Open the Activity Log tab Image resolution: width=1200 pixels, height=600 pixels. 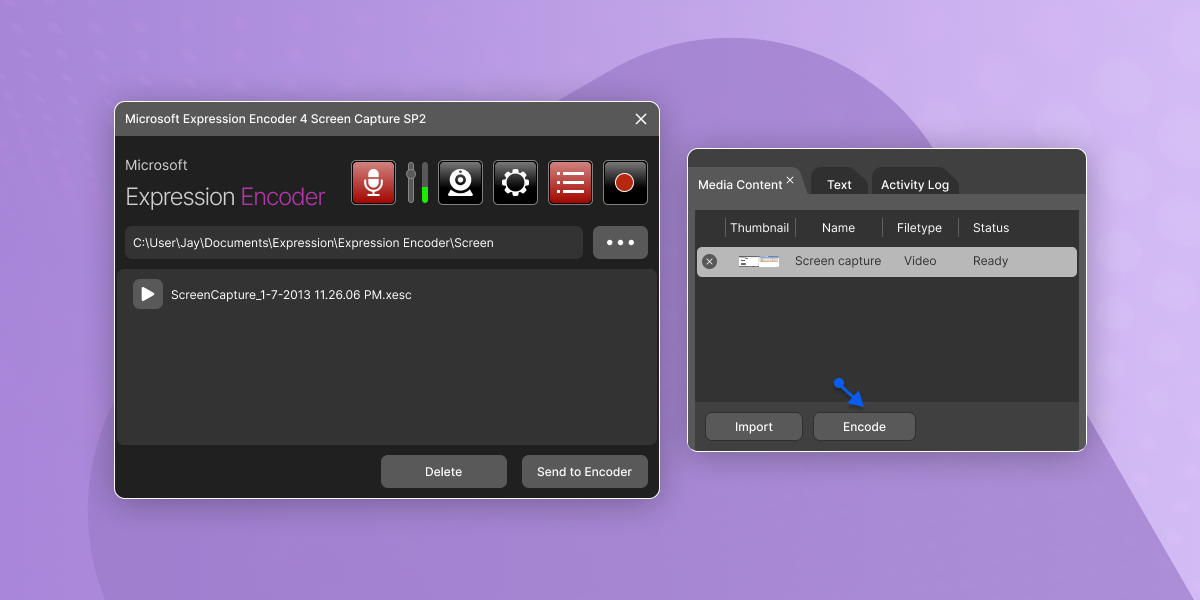coord(915,185)
